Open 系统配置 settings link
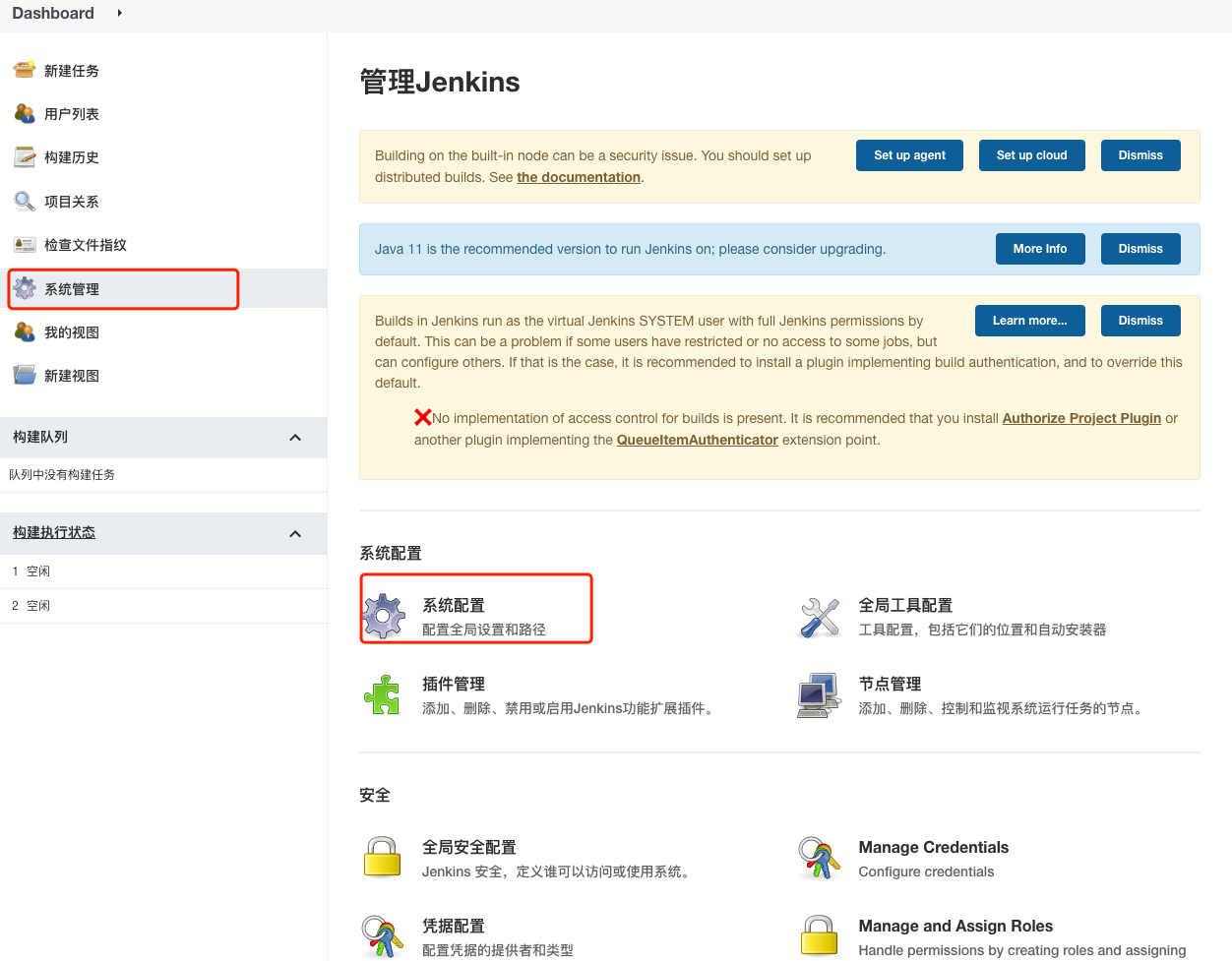 pyautogui.click(x=454, y=605)
